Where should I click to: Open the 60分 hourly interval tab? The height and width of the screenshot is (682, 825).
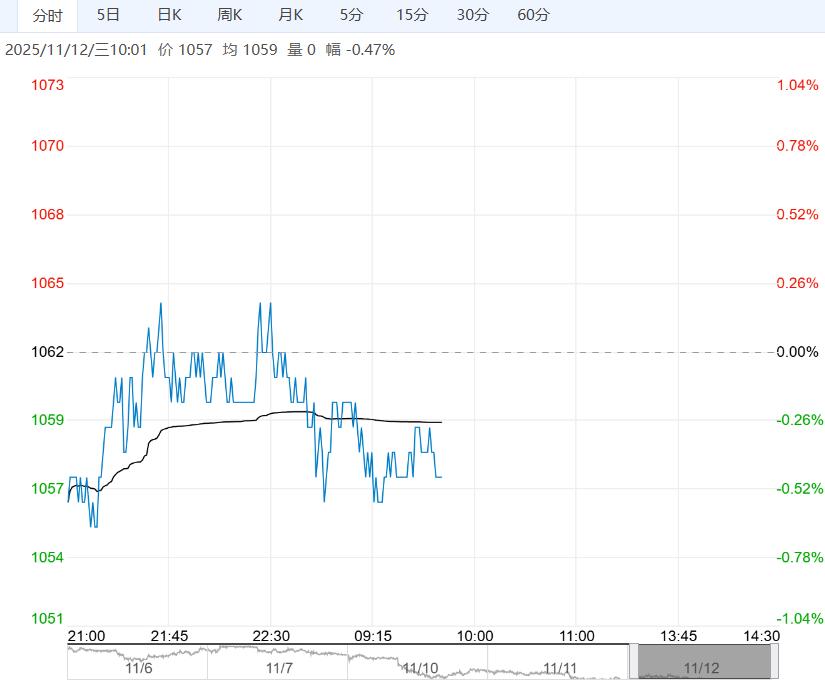pos(534,15)
